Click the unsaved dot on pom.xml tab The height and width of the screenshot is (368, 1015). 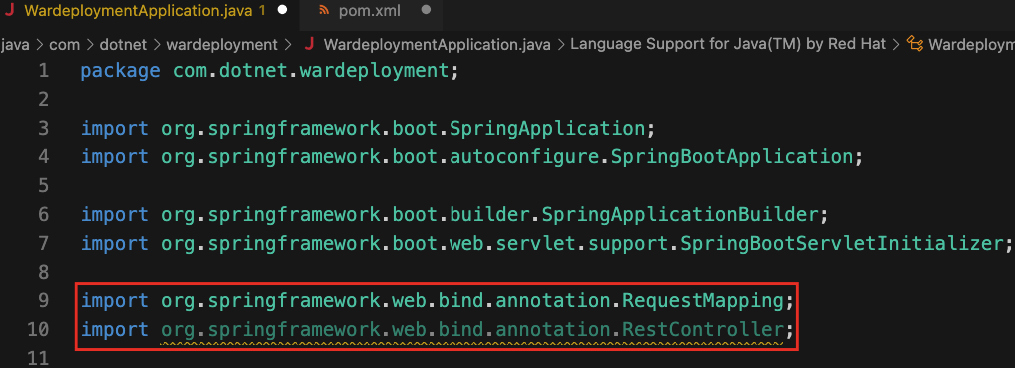coord(425,11)
